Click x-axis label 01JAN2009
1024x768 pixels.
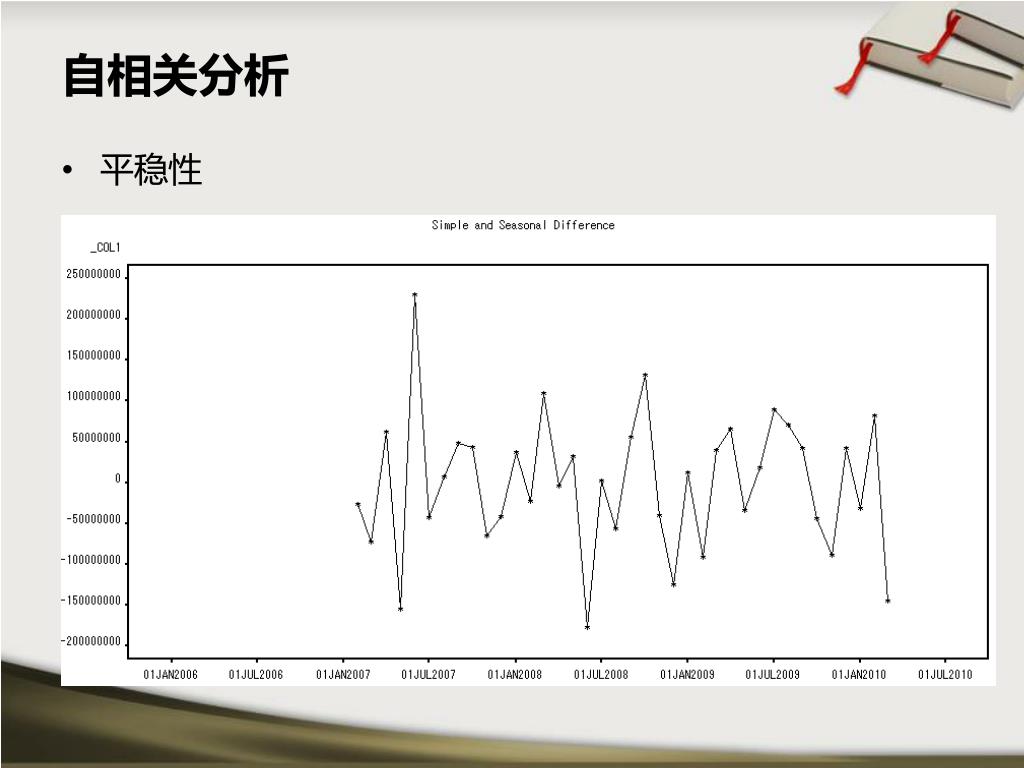pyautogui.click(x=687, y=675)
